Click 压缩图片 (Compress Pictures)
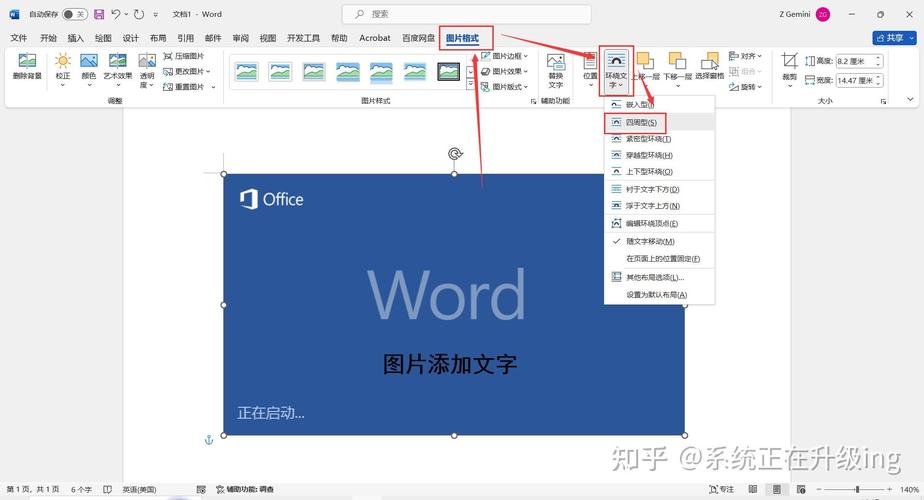This screenshot has width=924, height=500. 184,56
